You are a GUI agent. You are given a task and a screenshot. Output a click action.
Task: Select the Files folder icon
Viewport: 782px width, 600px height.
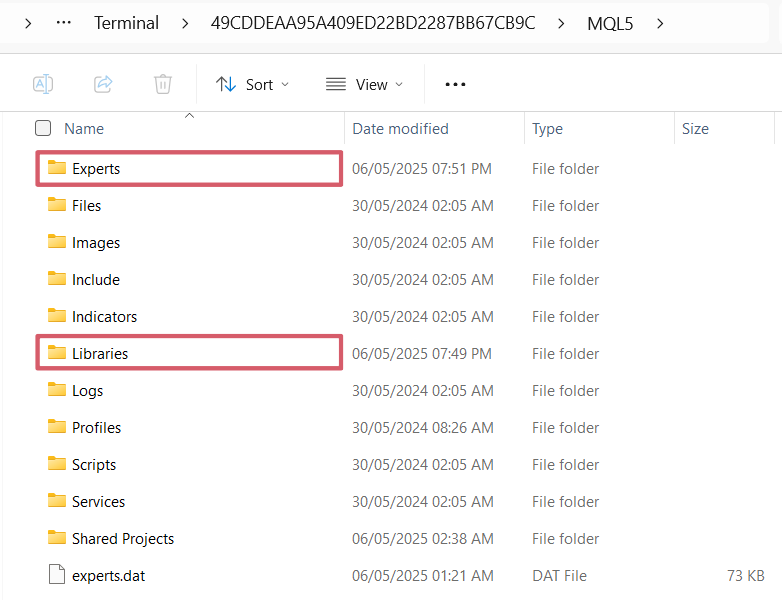[x=57, y=204]
